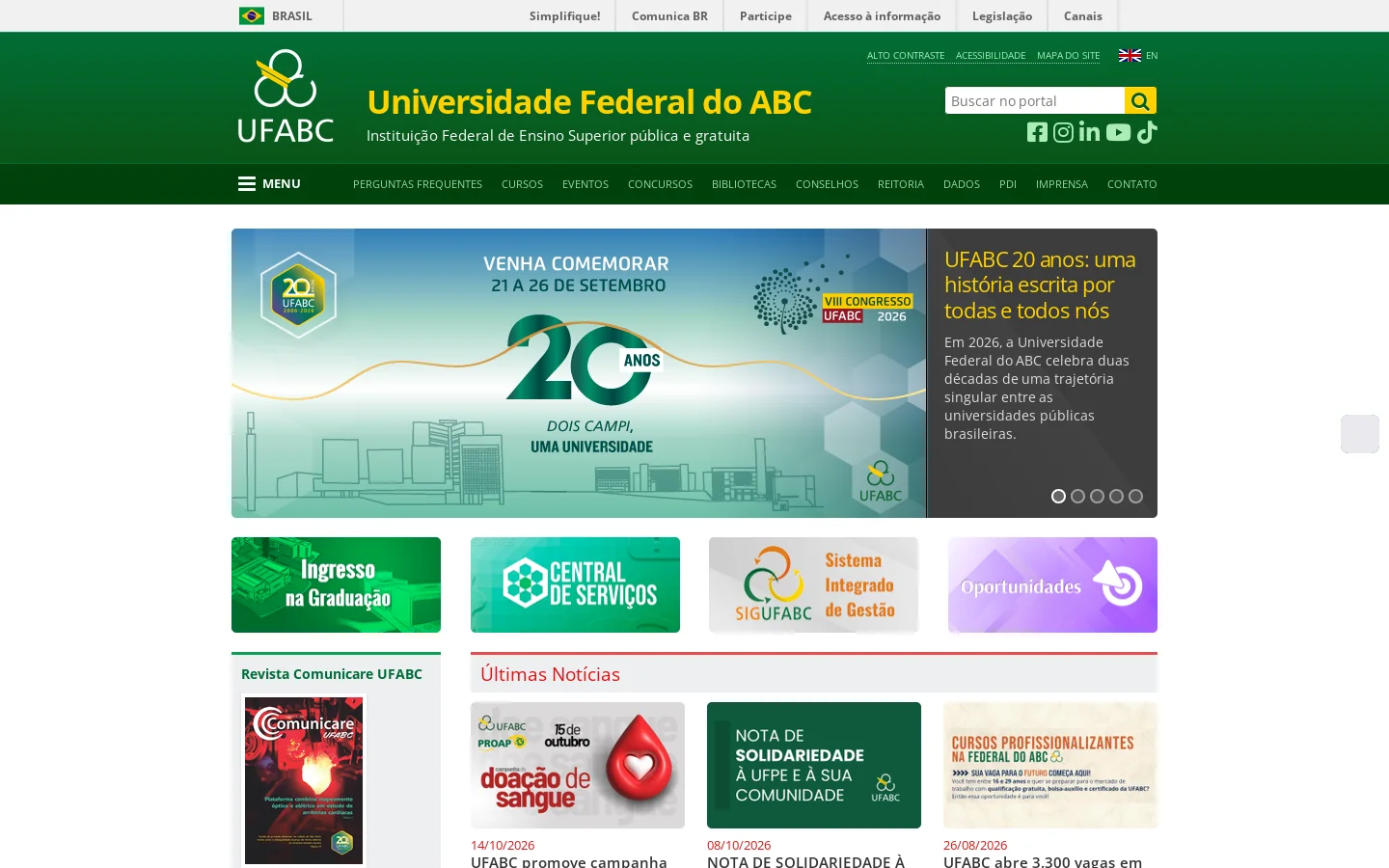1389x868 pixels.
Task: Open the UFABC TikTok icon
Action: [x=1147, y=132]
